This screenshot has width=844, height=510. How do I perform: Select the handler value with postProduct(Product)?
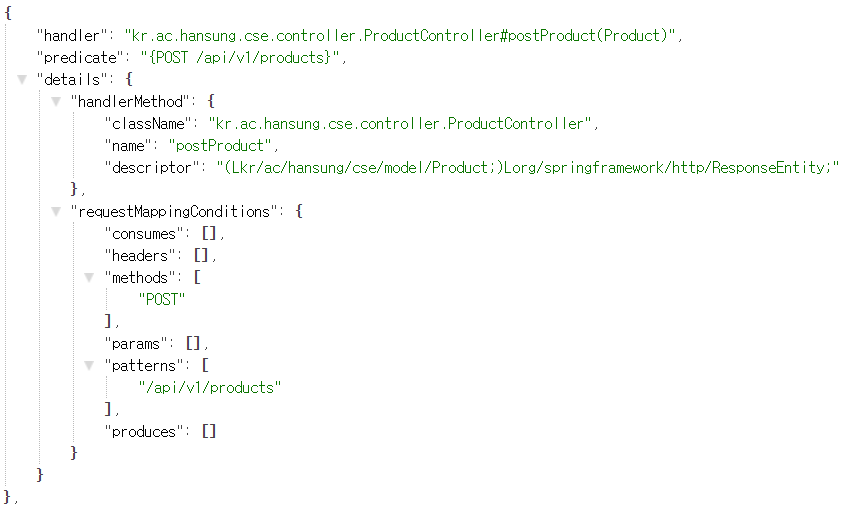pos(400,36)
